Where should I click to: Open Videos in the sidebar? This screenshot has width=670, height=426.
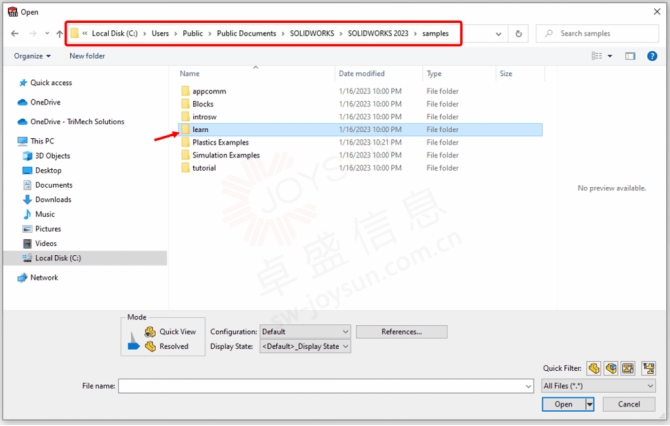tap(46, 243)
